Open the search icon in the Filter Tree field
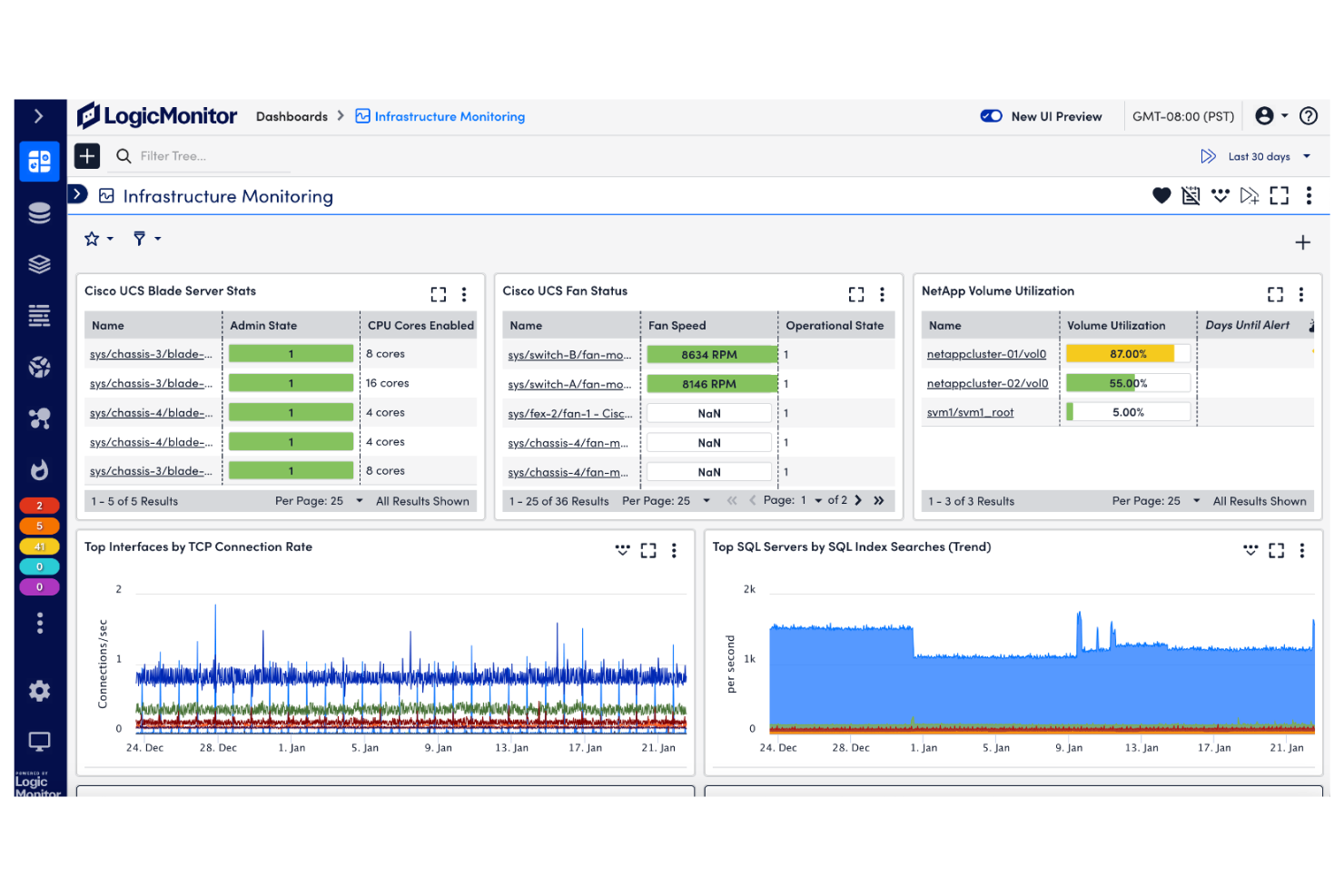The height and width of the screenshot is (896, 1344). tap(124, 155)
